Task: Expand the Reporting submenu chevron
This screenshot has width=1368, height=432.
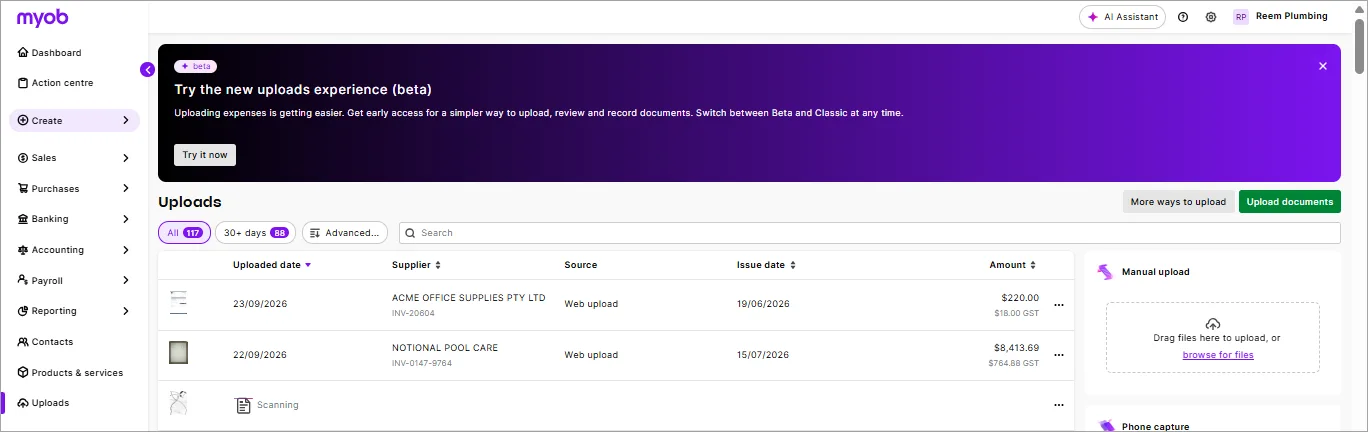Action: point(126,311)
